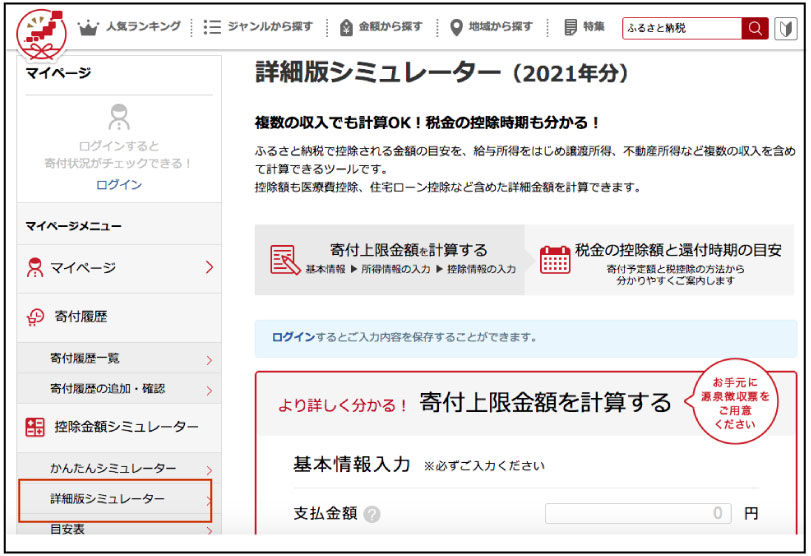This screenshot has height=556, width=811.
Task: Click the 支払金額 amount input field
Action: 638,514
